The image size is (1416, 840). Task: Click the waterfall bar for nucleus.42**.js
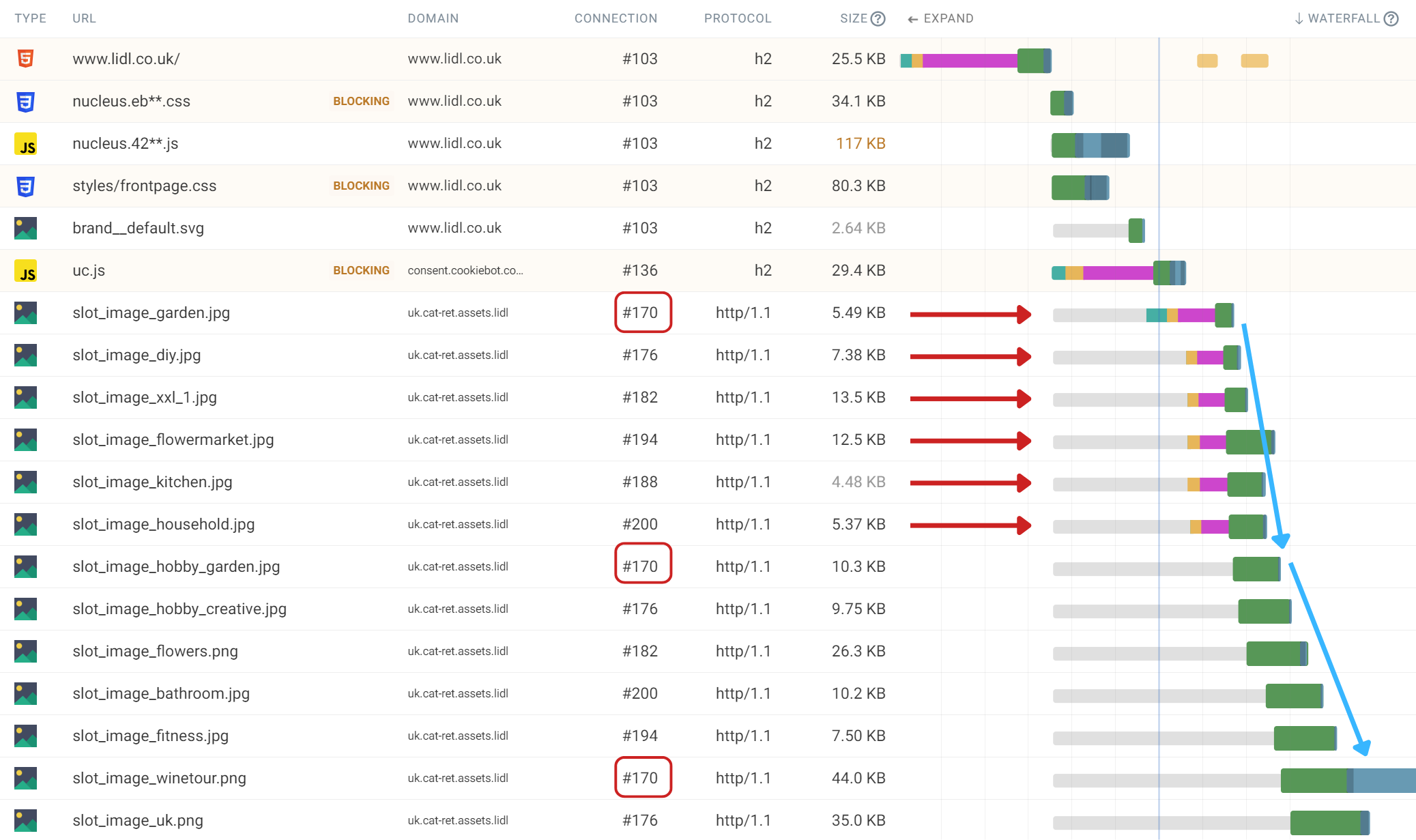pos(1090,145)
